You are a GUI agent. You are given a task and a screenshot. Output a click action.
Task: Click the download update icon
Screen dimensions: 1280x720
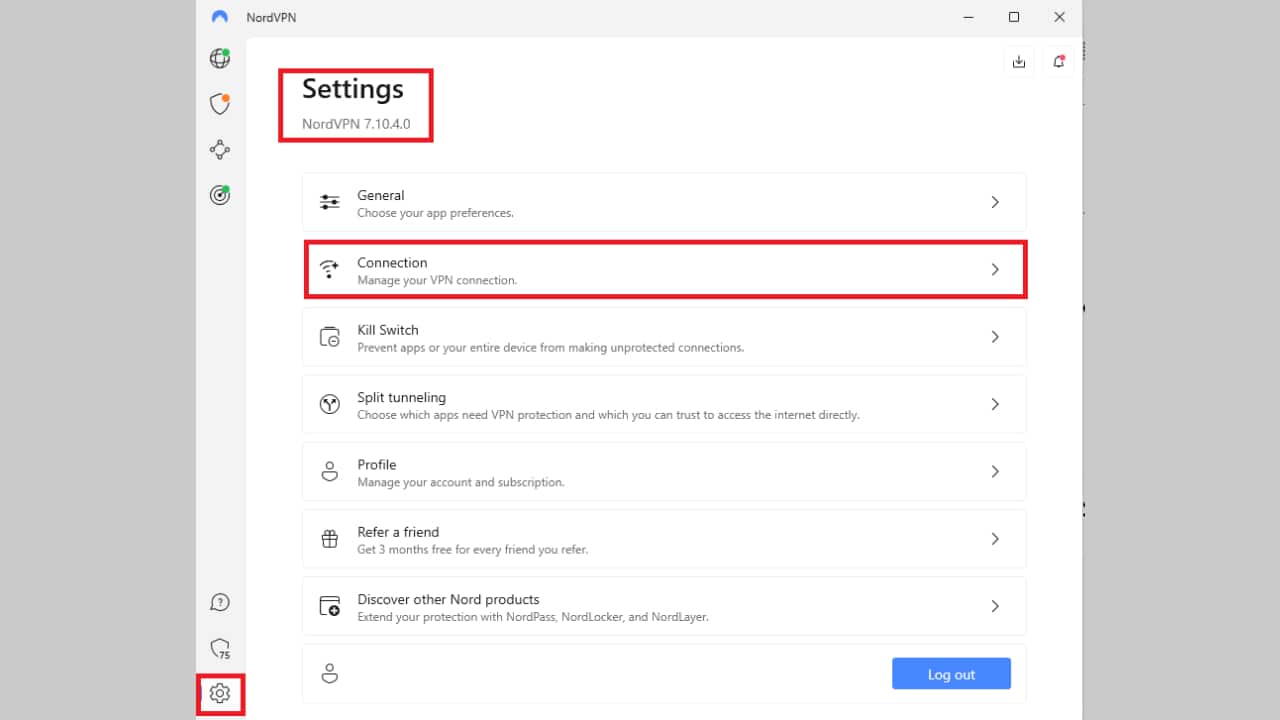(x=1019, y=62)
